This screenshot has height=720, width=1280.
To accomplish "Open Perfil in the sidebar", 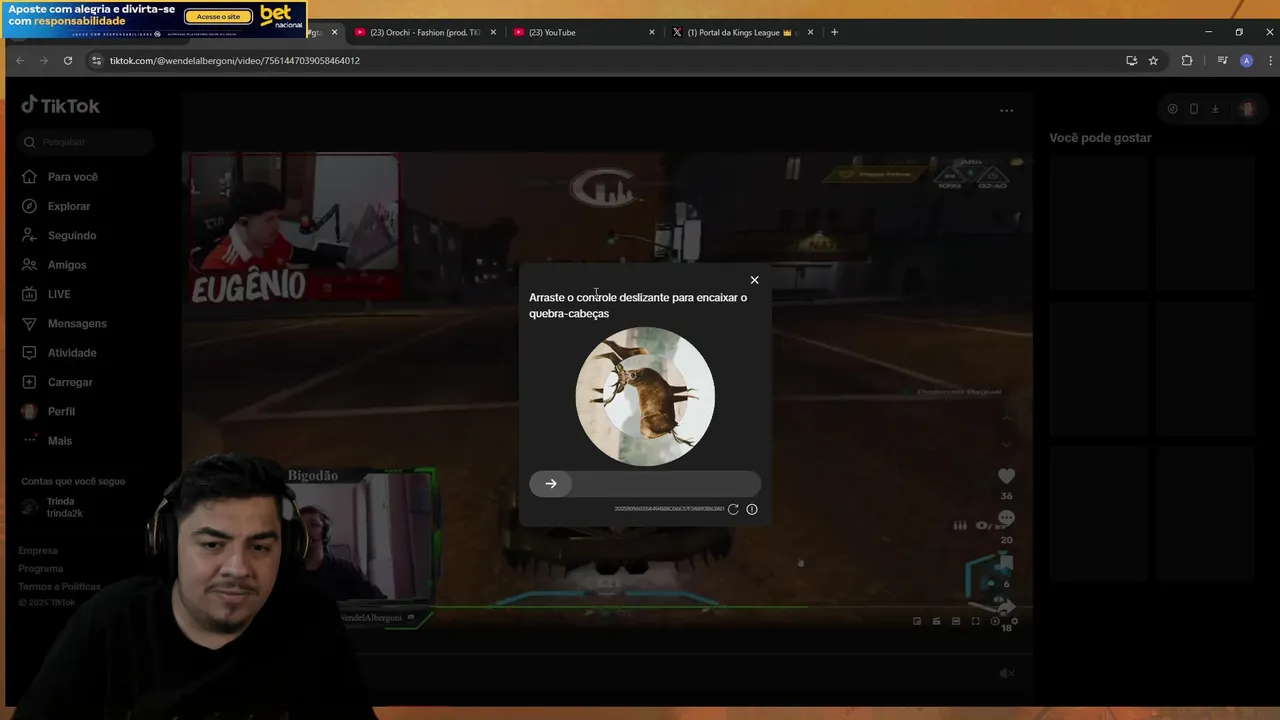I will (48, 412).
